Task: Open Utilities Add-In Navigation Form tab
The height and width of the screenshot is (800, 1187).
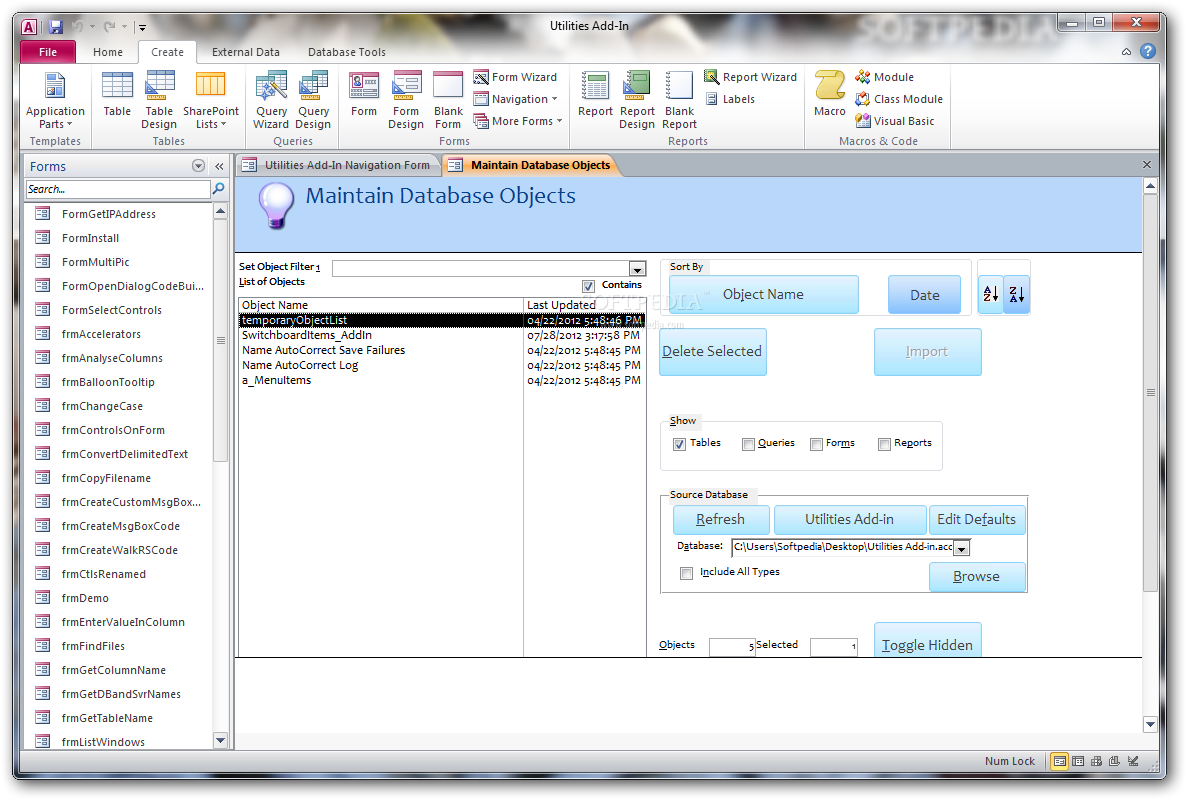Action: [x=337, y=165]
